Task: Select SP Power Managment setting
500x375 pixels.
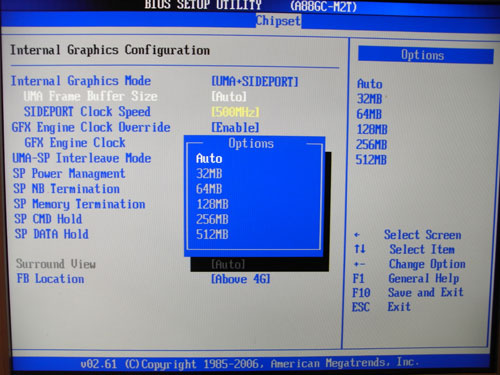Action: point(69,173)
